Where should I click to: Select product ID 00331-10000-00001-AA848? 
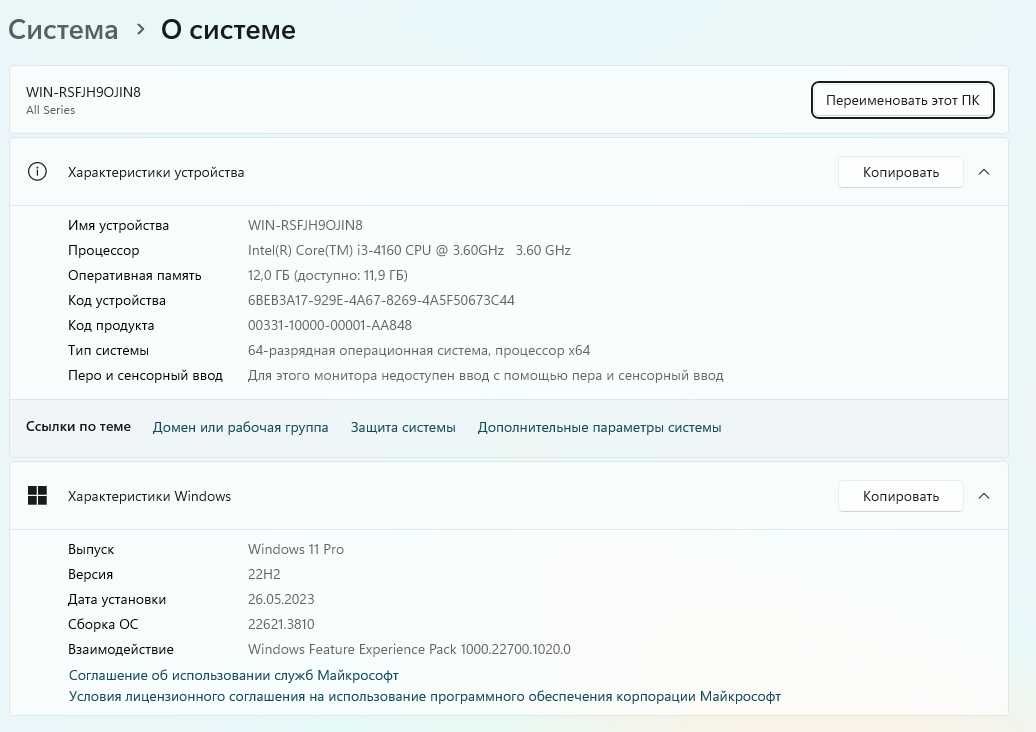(x=330, y=326)
